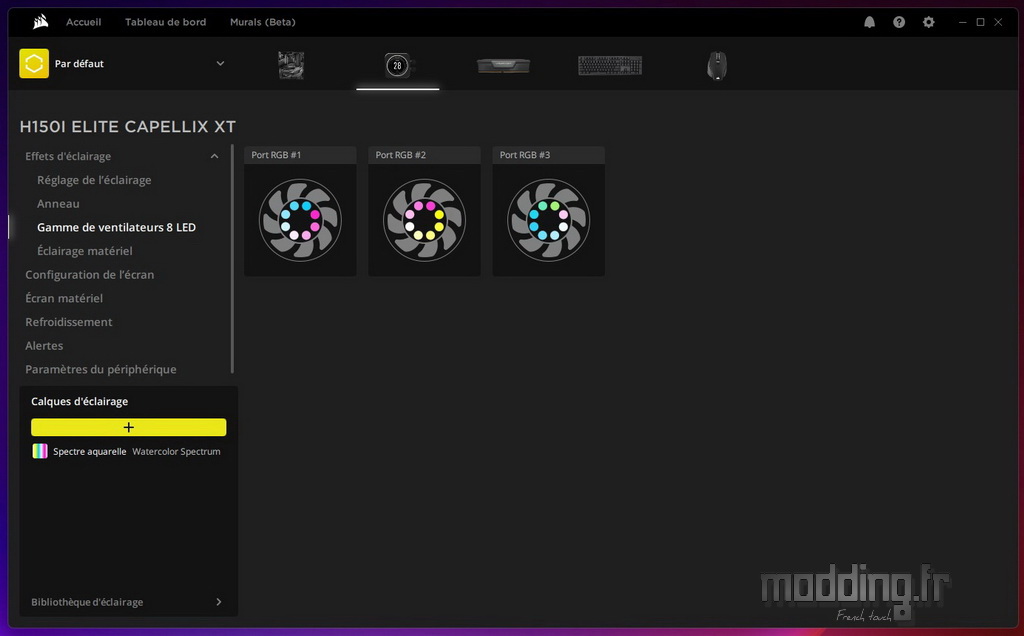Viewport: 1024px width, 636px height.
Task: Open the help question mark icon
Action: [899, 22]
